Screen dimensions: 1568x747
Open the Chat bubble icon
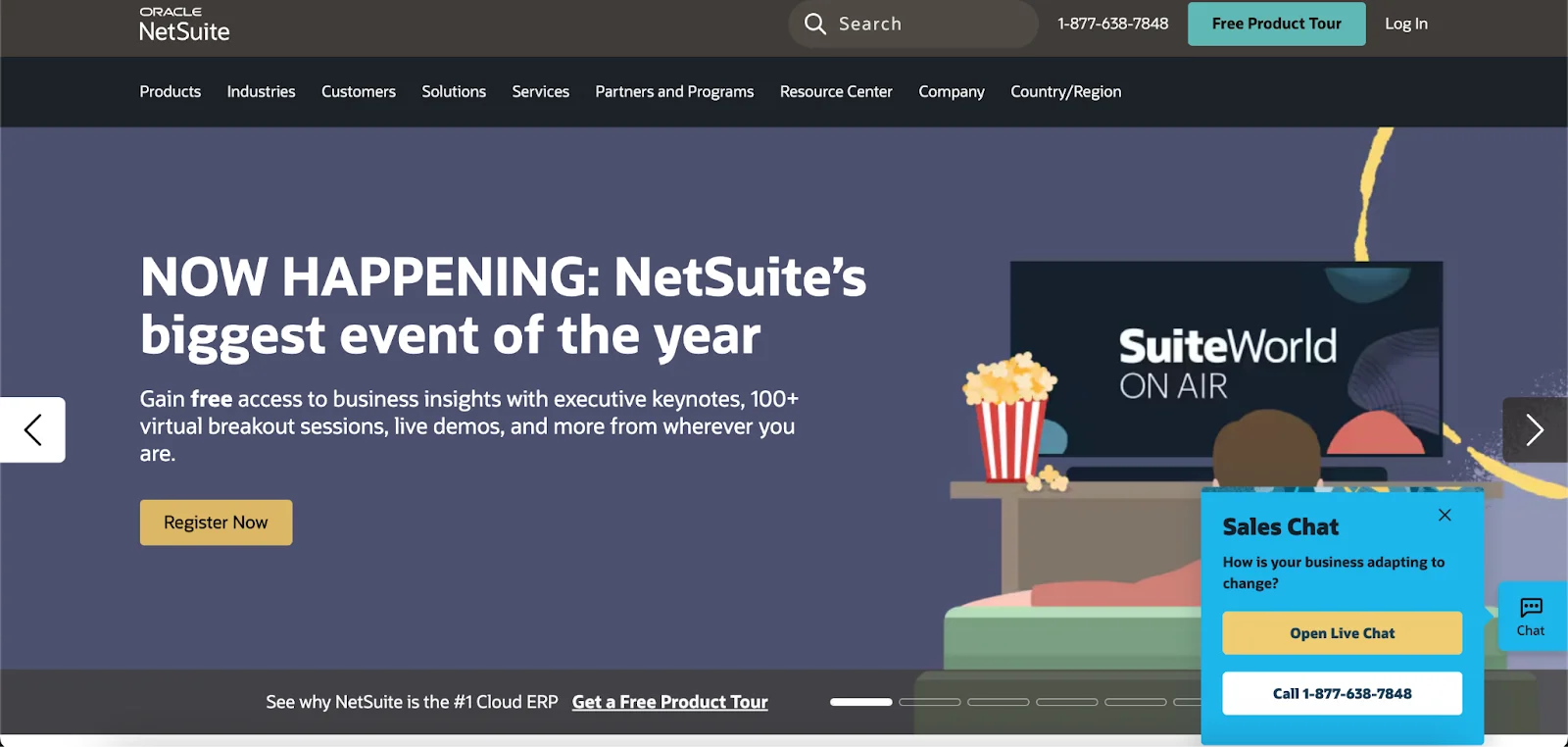point(1531,616)
